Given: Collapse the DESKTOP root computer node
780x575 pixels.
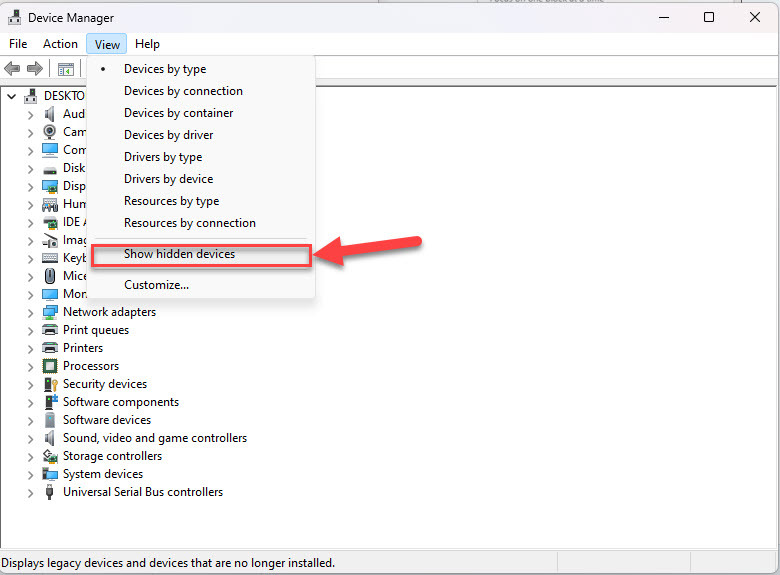Looking at the screenshot, I should tap(12, 96).
